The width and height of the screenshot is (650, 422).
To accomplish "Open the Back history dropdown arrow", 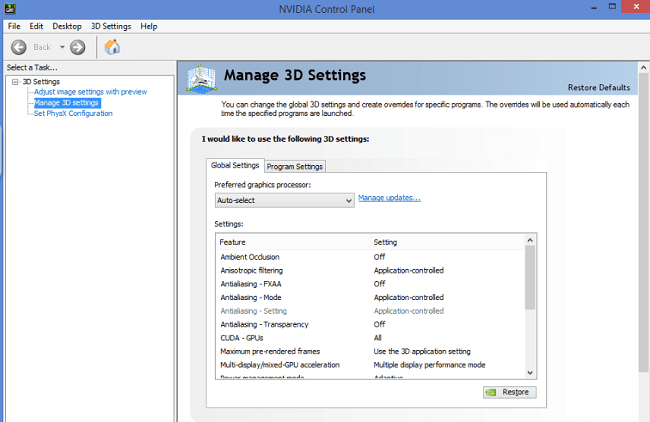I will 62,47.
